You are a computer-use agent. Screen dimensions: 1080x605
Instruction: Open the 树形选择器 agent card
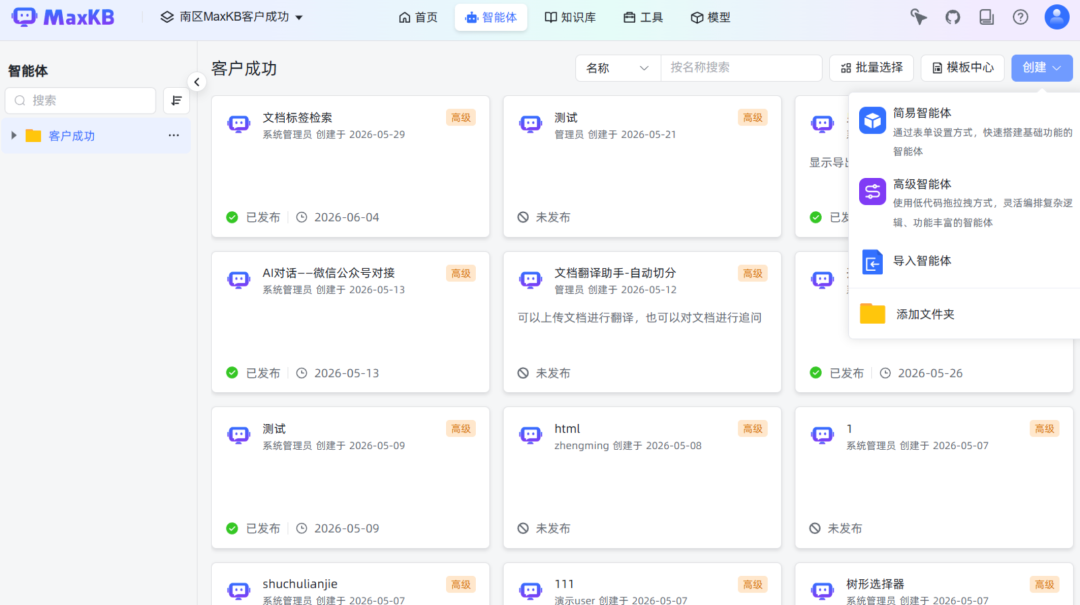tap(934, 584)
